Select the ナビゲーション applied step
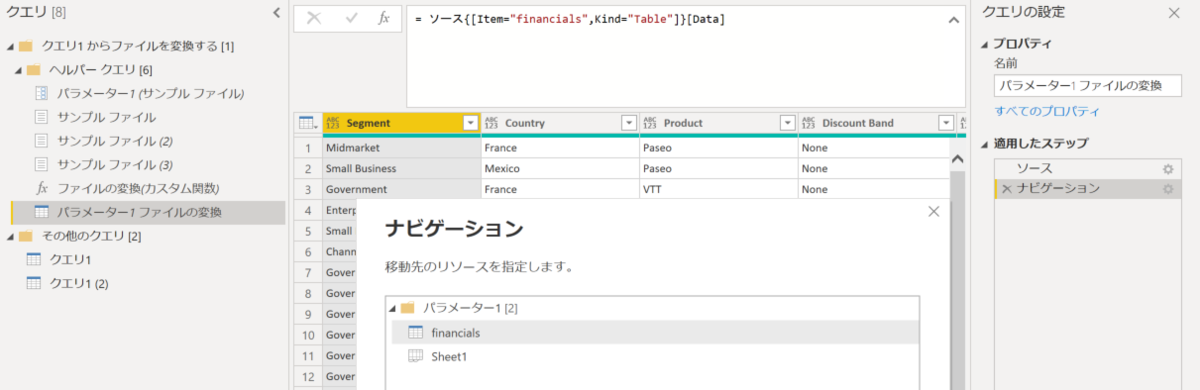 pos(1087,188)
